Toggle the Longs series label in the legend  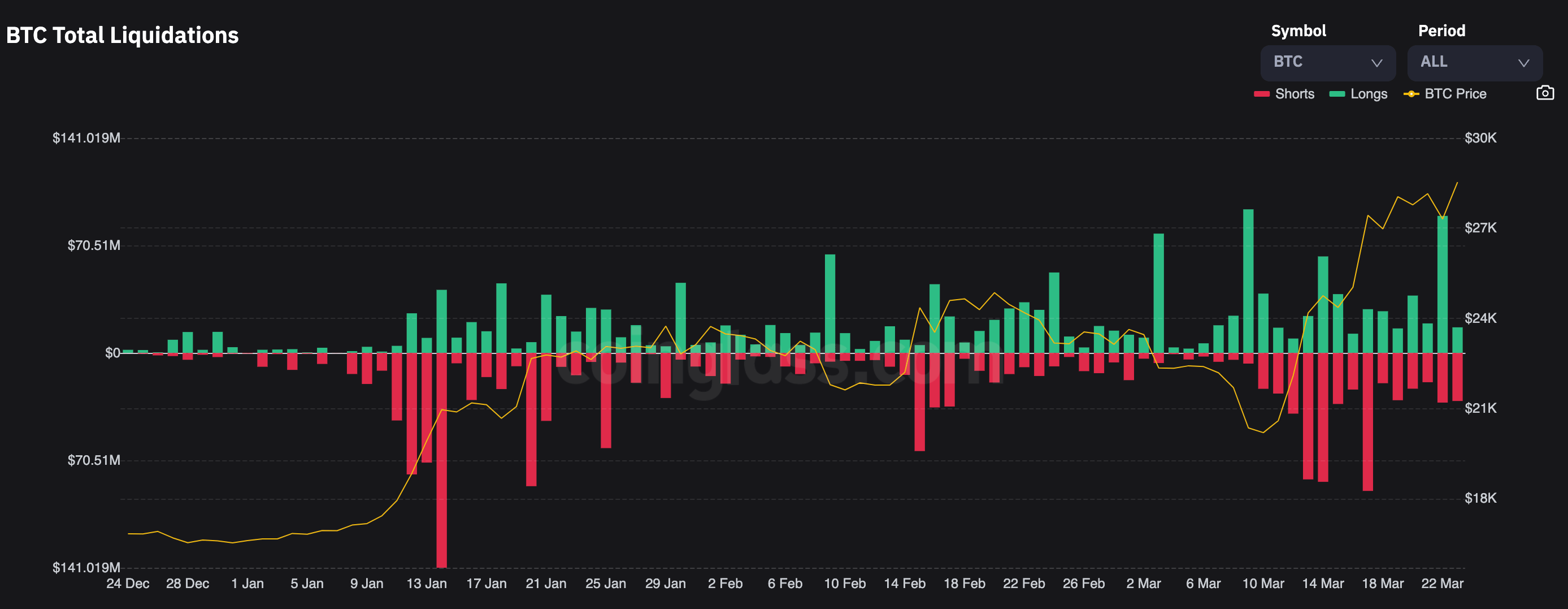click(x=1369, y=94)
